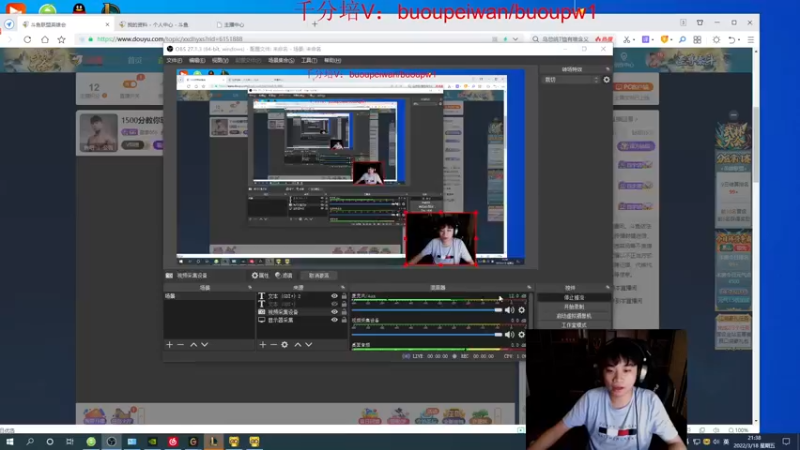800x450 pixels.
Task: Mute the 视频采集设备 audio speaker icon
Action: click(x=509, y=335)
